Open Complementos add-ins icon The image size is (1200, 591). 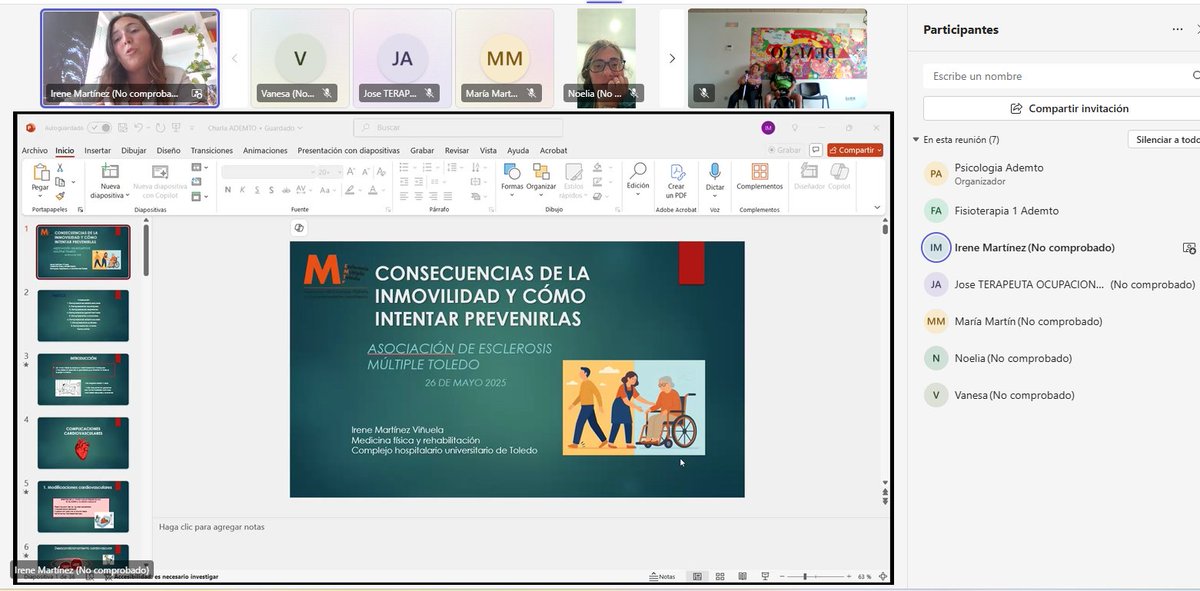[760, 172]
